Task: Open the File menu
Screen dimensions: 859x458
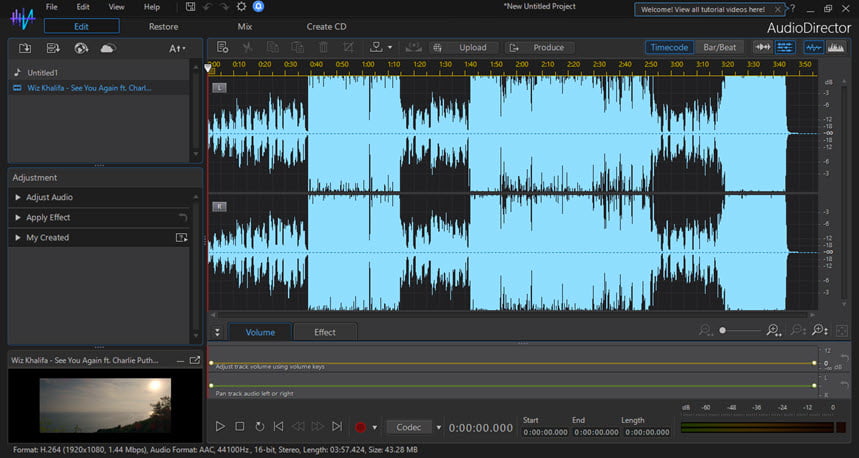Action: tap(51, 7)
